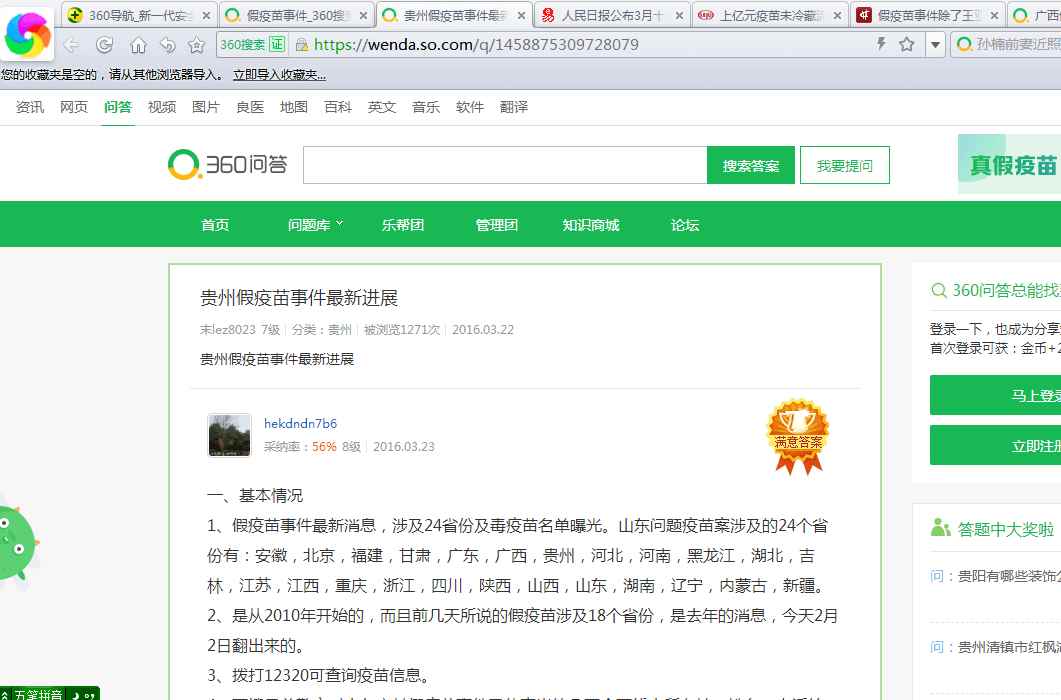
Task: Click the 满意答案 award badge
Action: [x=797, y=436]
